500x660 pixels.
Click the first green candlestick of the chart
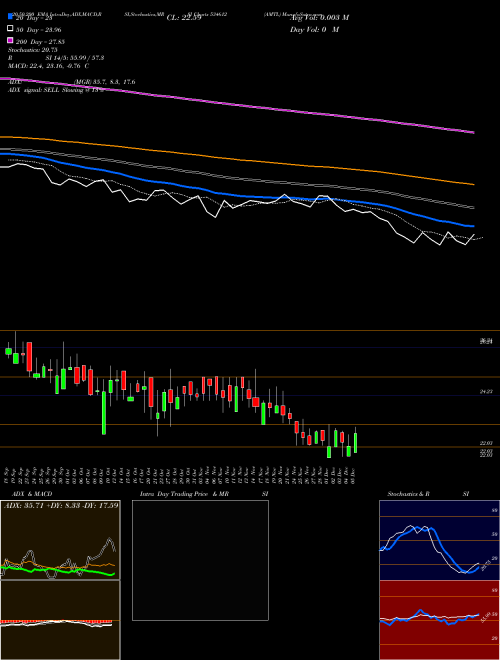point(8,351)
